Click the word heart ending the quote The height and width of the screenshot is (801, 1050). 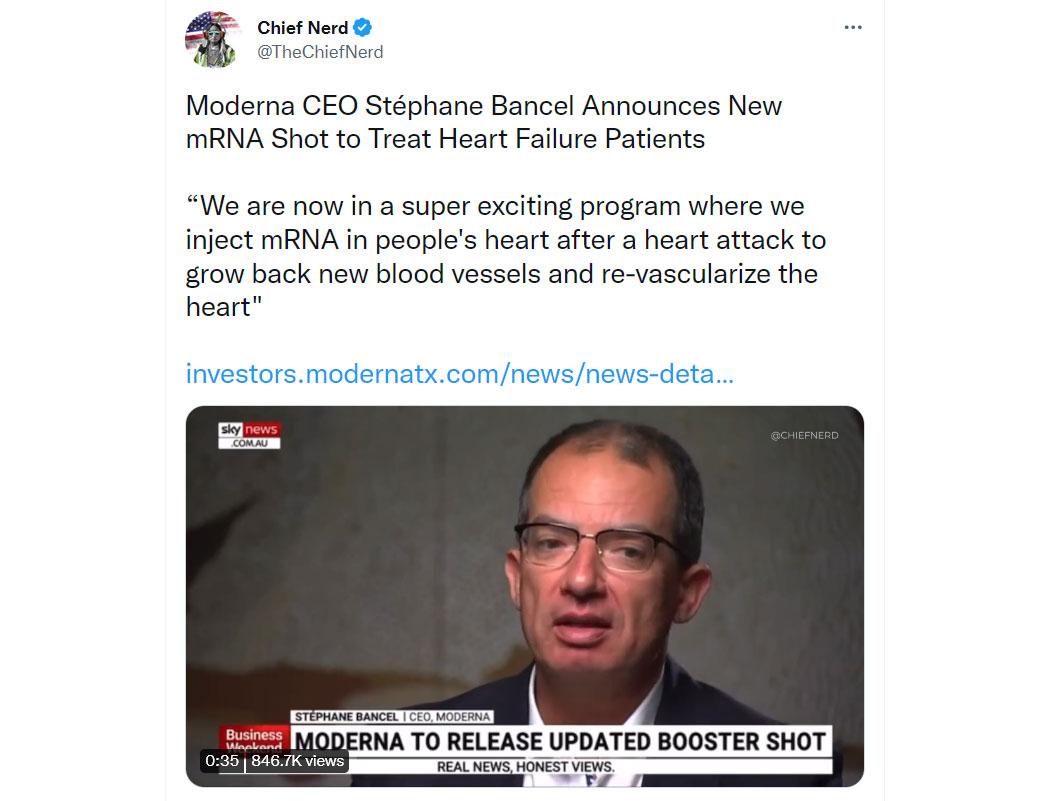(x=218, y=307)
